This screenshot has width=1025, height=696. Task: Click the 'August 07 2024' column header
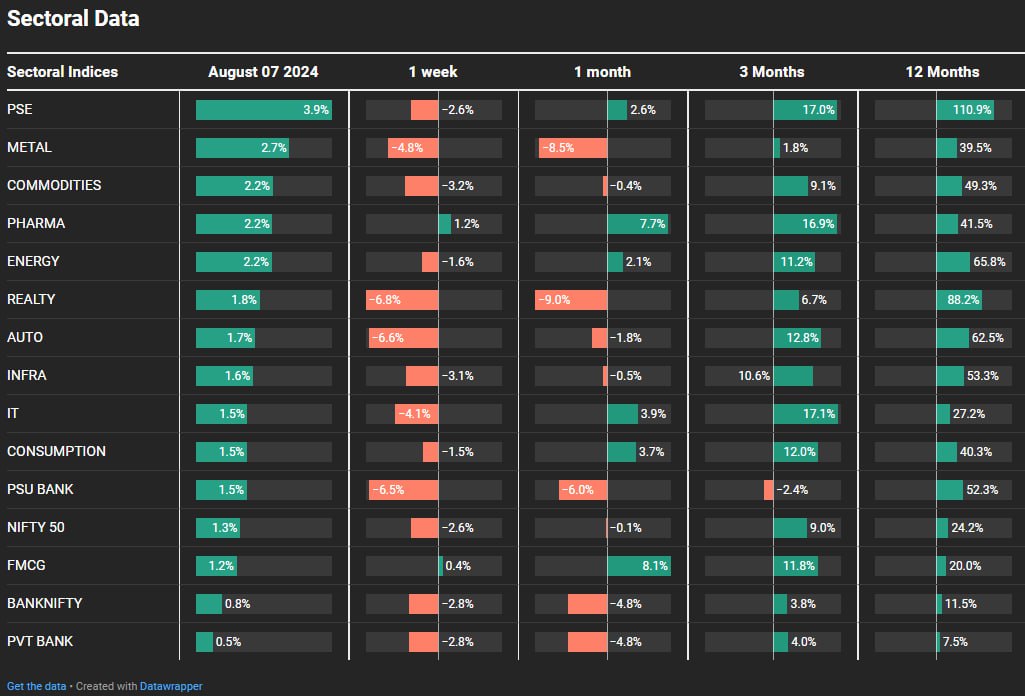coord(263,72)
